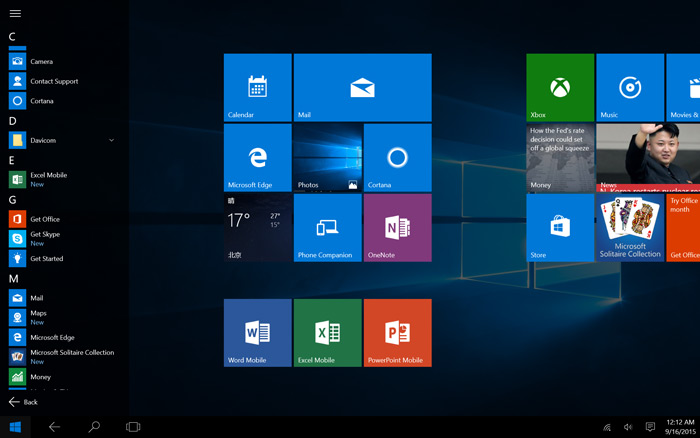Launch Microsoft Edge tile
Image resolution: width=700 pixels, height=438 pixels.
click(x=257, y=157)
